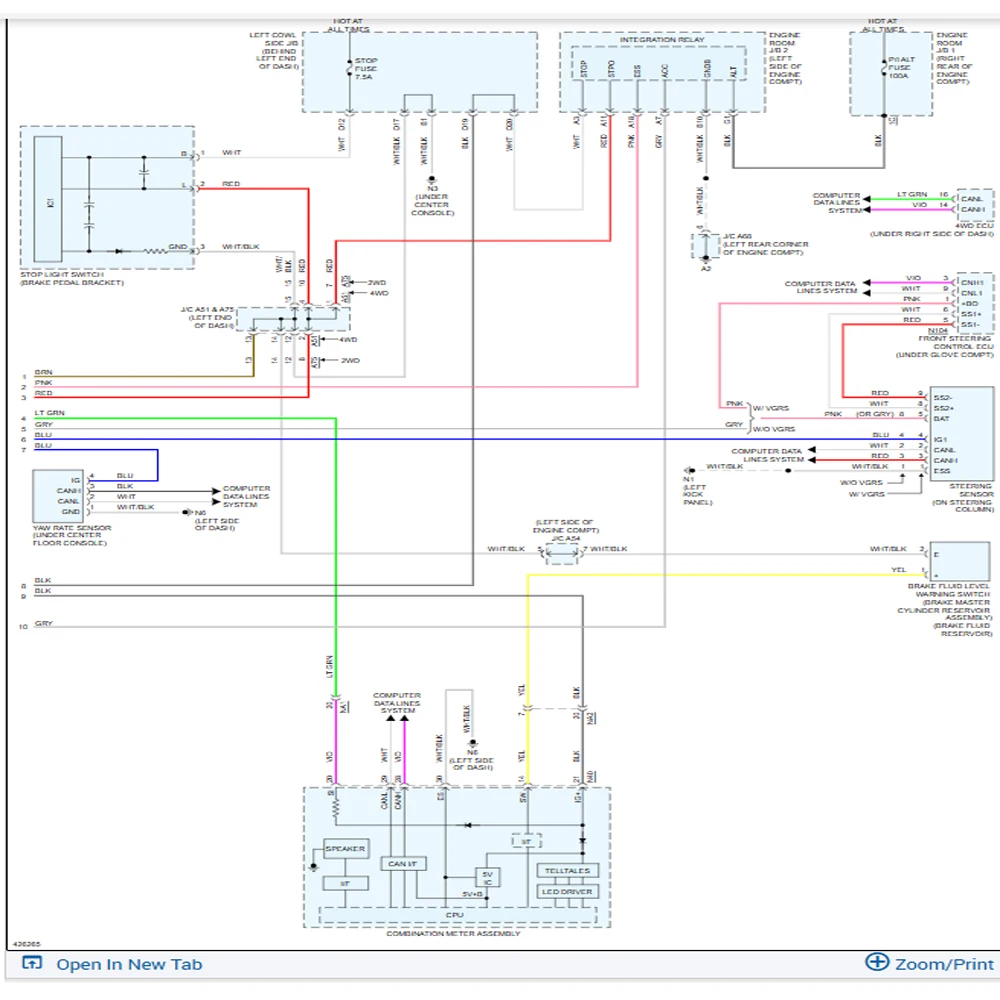Click the TELLTALES box
The image size is (1000, 1000).
[568, 871]
